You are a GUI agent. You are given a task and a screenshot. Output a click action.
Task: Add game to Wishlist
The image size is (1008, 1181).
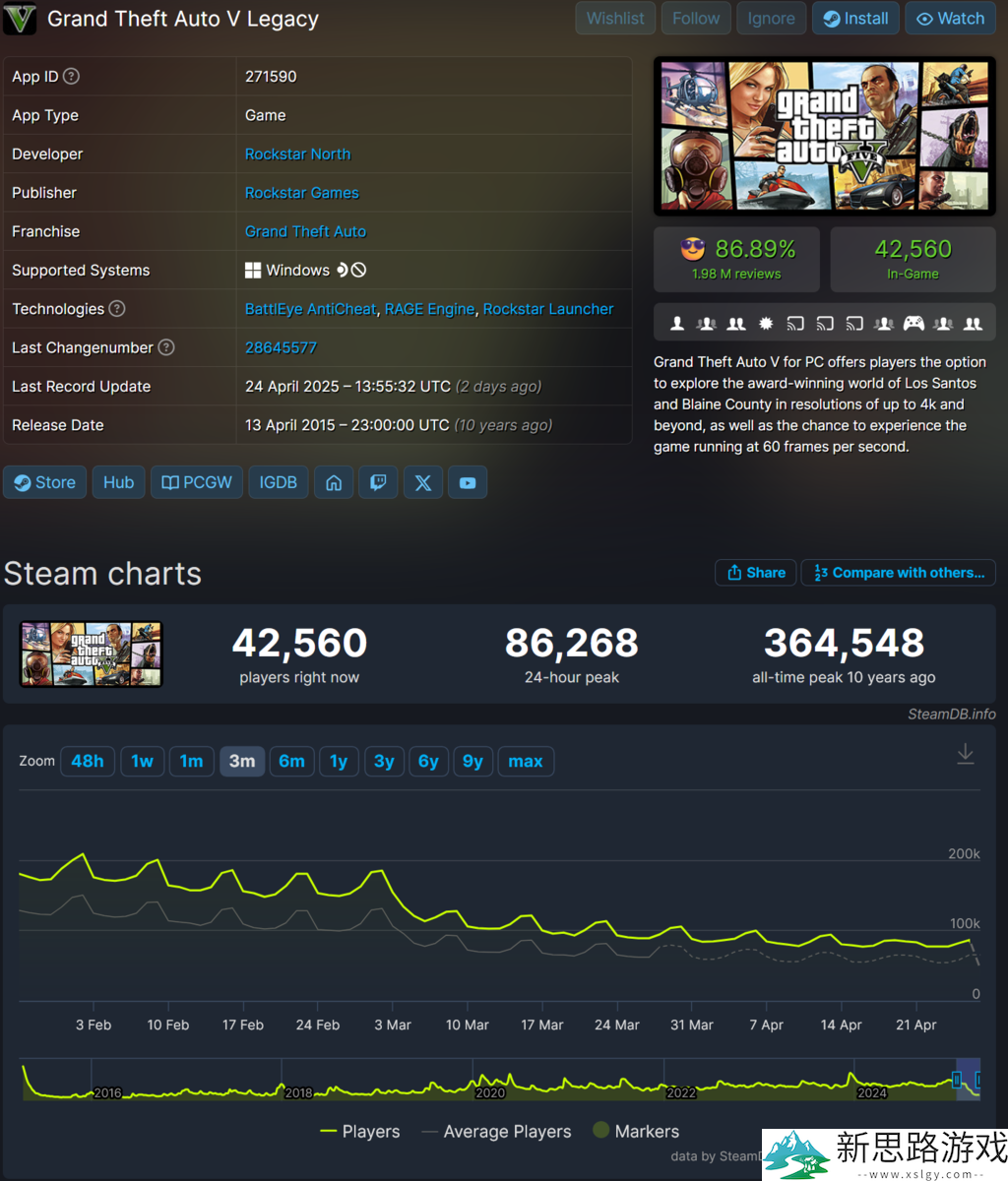point(615,18)
